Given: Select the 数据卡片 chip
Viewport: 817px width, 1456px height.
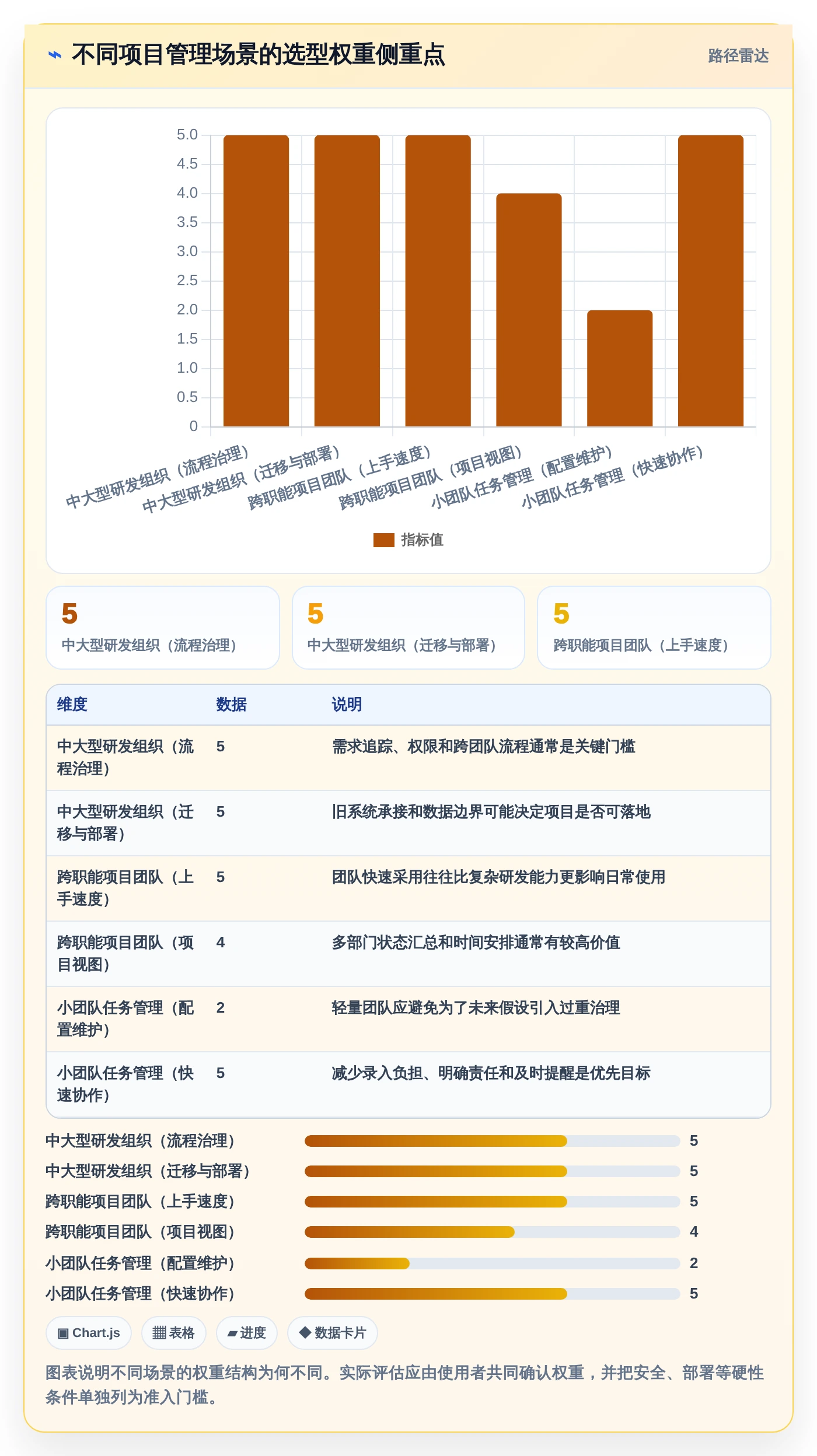Looking at the screenshot, I should (x=332, y=1333).
